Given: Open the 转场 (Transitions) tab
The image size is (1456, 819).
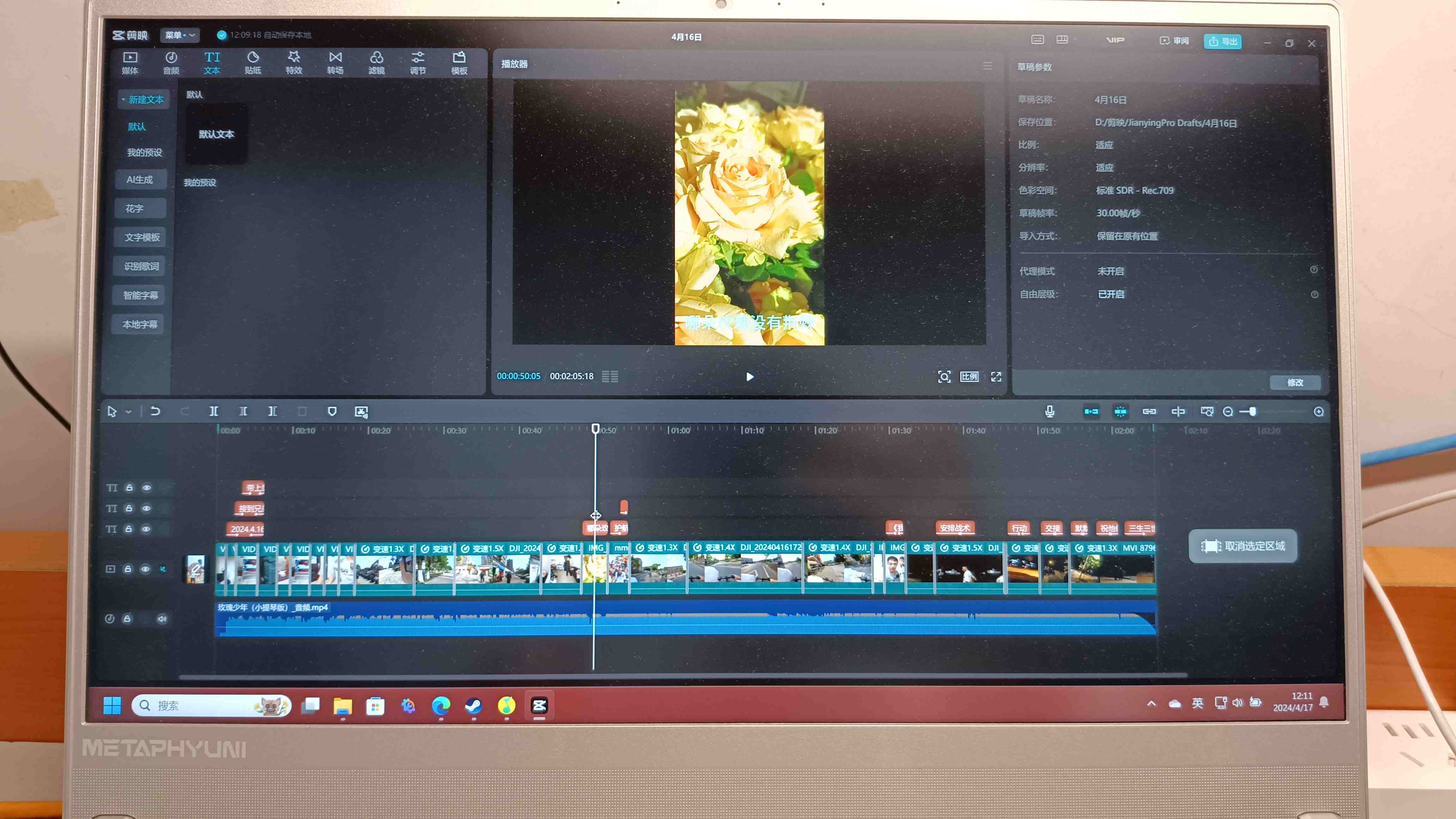Looking at the screenshot, I should coord(335,63).
